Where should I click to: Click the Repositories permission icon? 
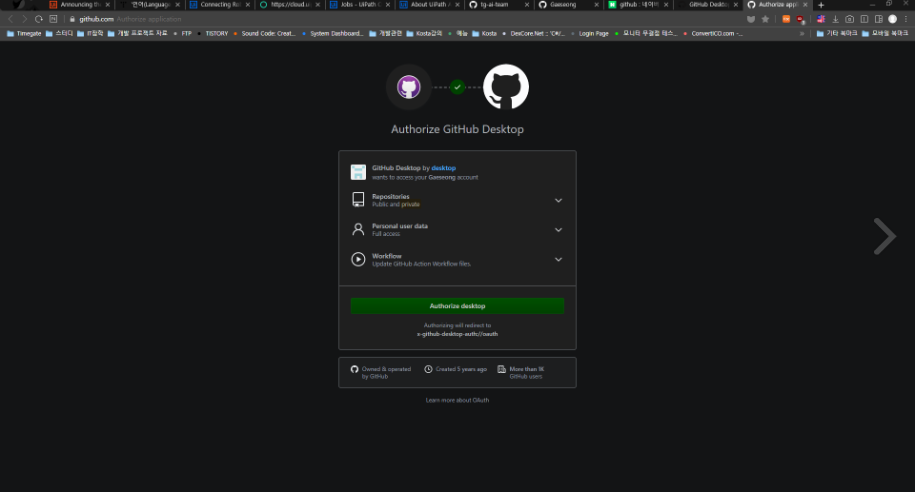click(x=358, y=200)
